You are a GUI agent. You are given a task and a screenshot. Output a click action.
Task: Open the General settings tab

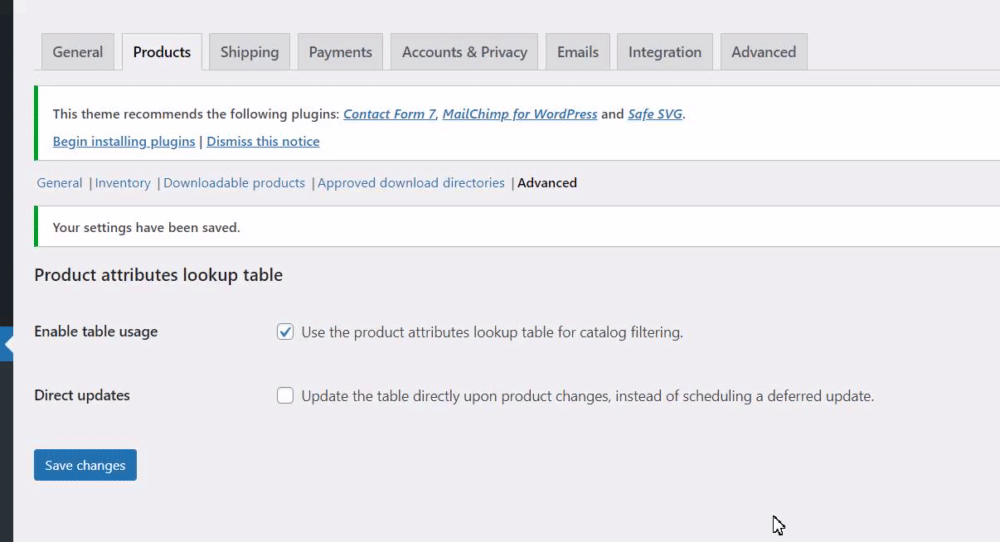[x=78, y=52]
